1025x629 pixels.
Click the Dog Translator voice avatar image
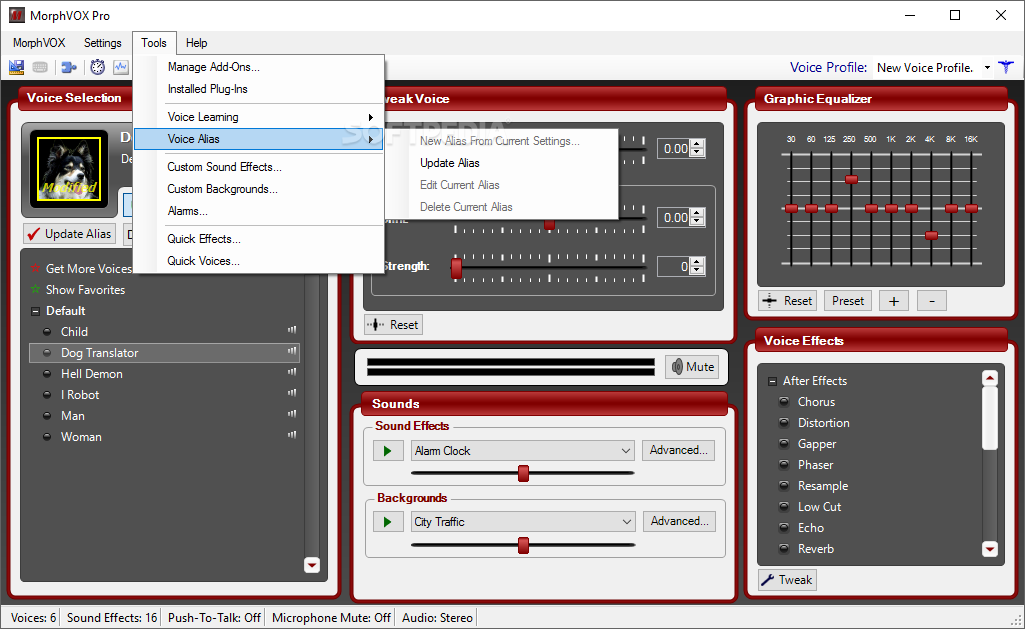coord(69,169)
